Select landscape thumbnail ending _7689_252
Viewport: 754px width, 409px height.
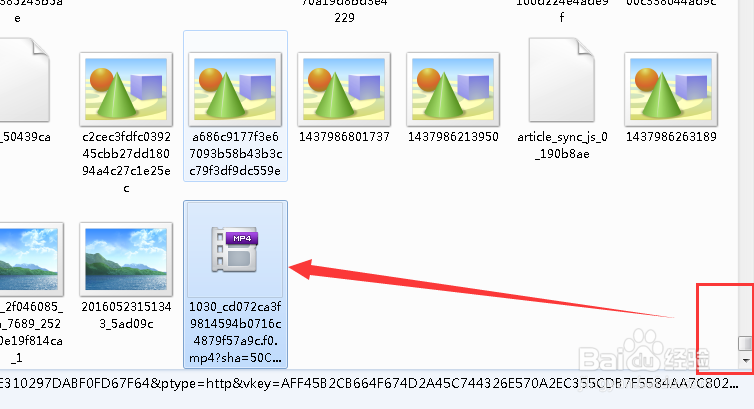tap(30, 259)
